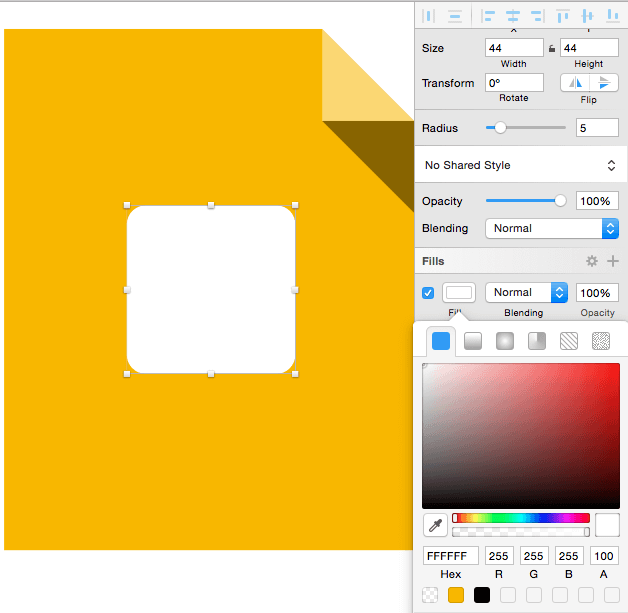Click the B value field

(569, 556)
